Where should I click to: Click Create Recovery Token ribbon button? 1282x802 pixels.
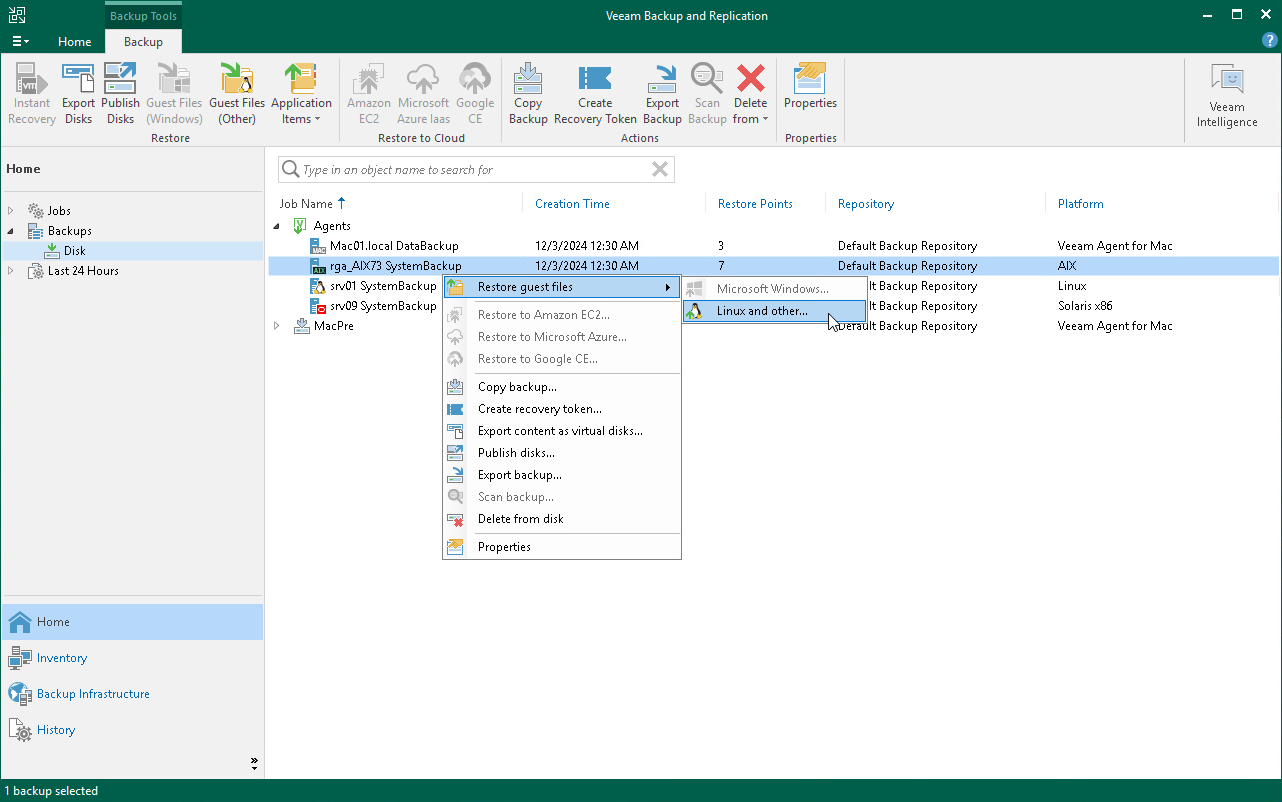pyautogui.click(x=595, y=94)
